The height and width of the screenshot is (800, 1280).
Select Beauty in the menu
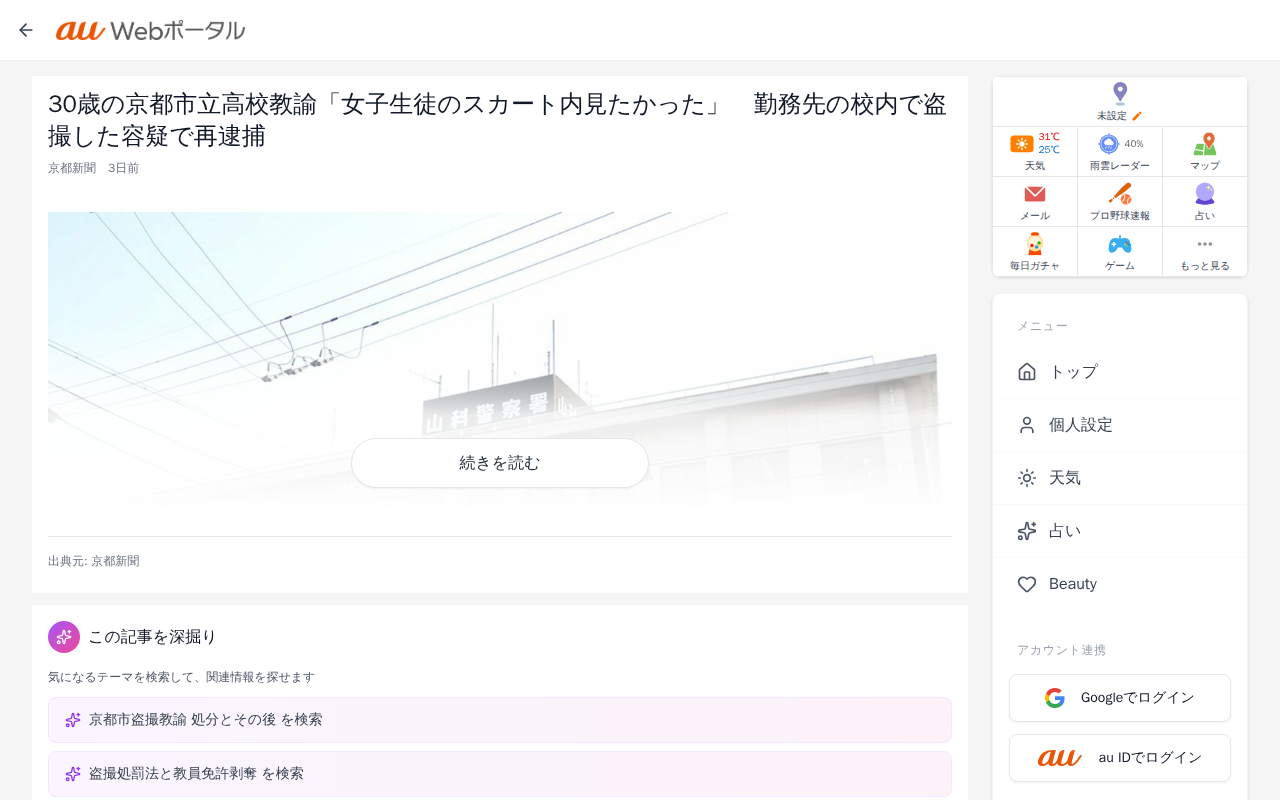click(x=1120, y=584)
